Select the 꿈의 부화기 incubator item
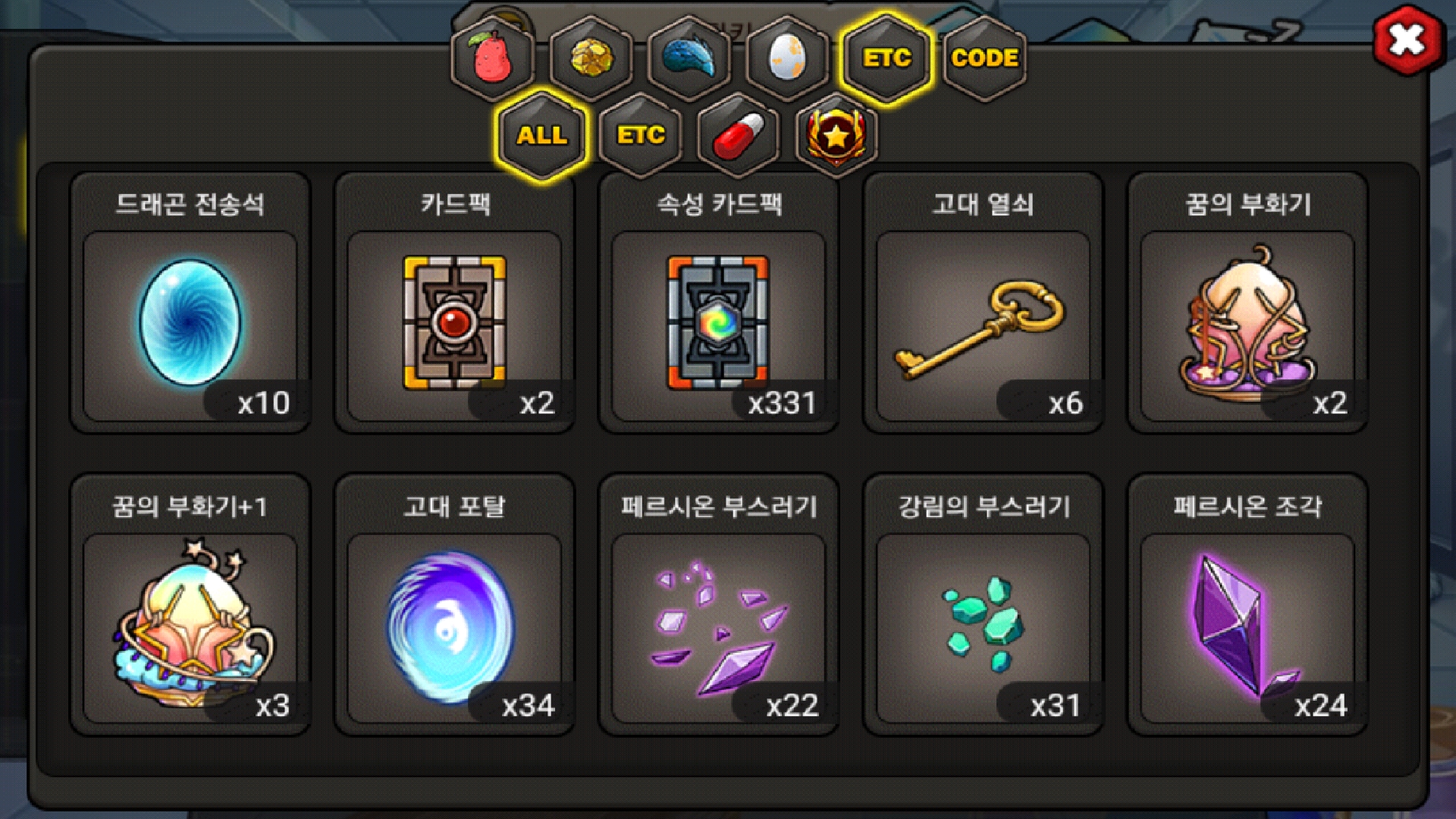This screenshot has height=819, width=1456. 1248,303
